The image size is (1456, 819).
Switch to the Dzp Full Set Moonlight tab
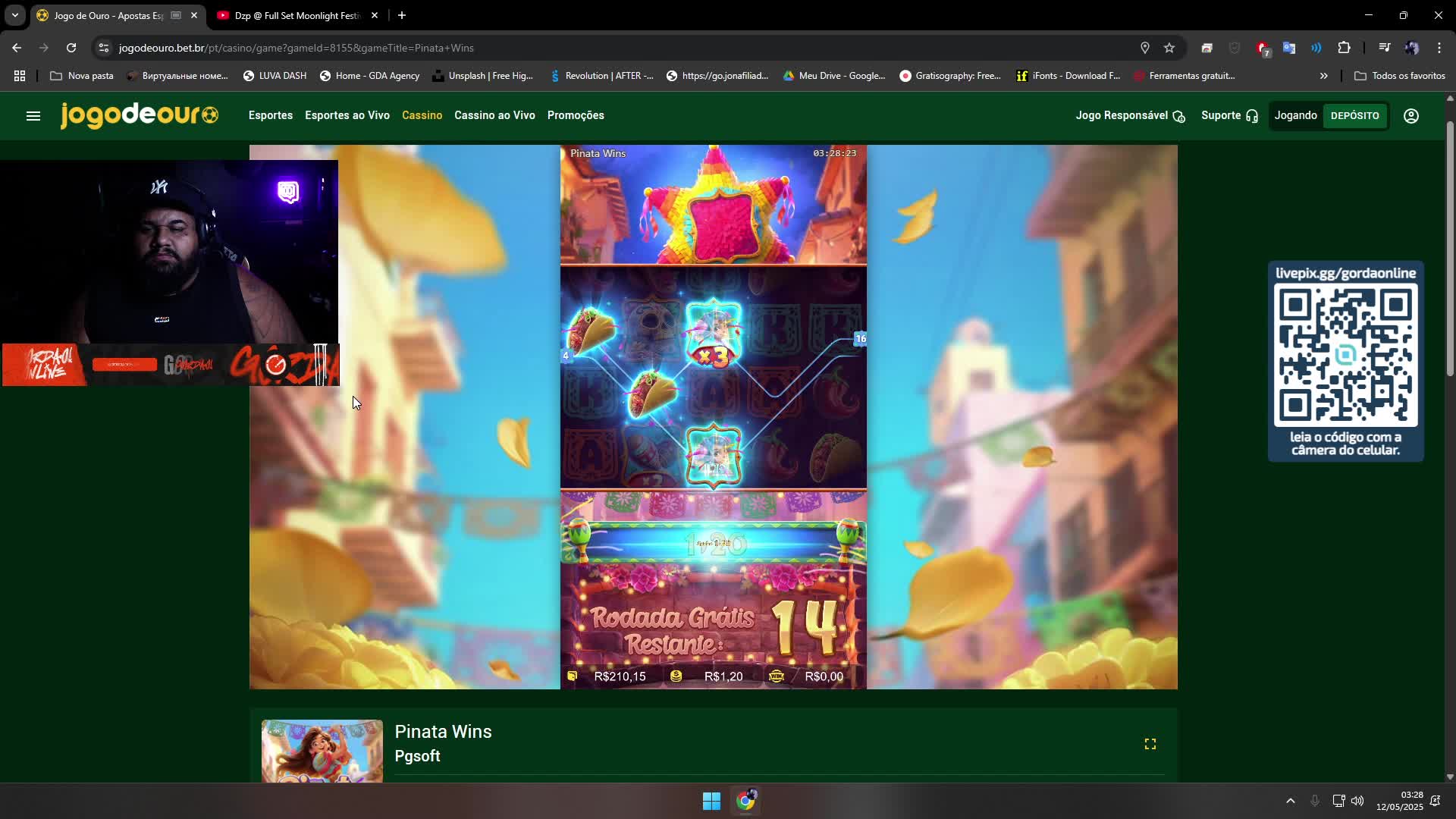pos(296,15)
